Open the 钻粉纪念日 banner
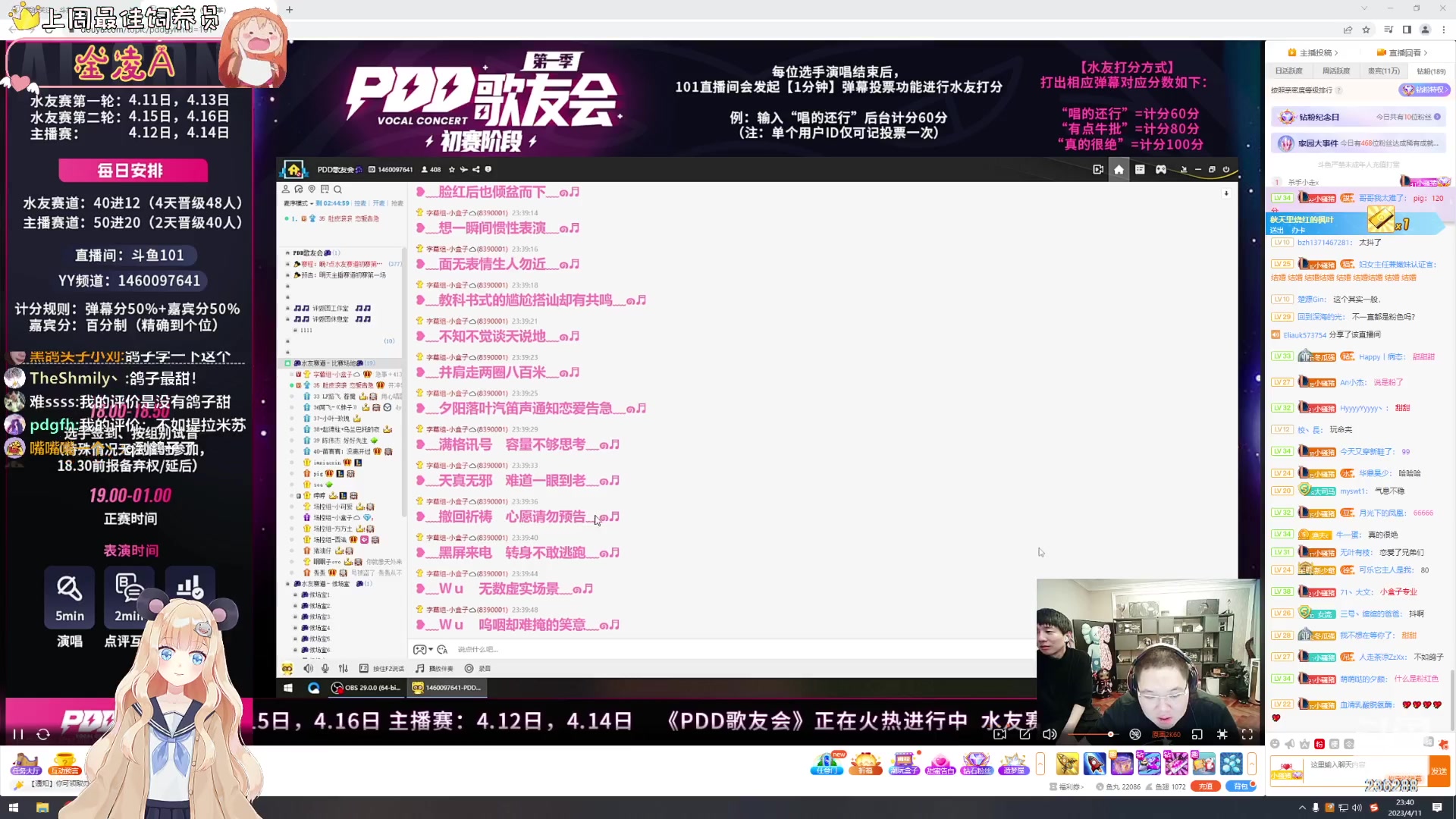Image resolution: width=1456 pixels, height=819 pixels. click(x=1358, y=117)
